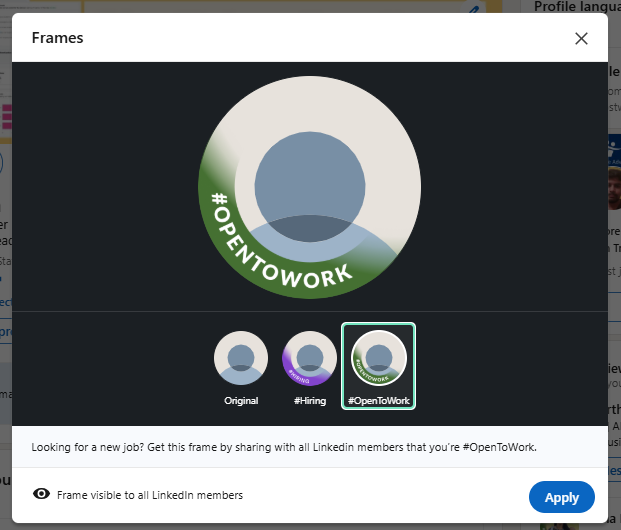Choose the #Hiring frame thumbnail
621x530 pixels.
pyautogui.click(x=309, y=358)
